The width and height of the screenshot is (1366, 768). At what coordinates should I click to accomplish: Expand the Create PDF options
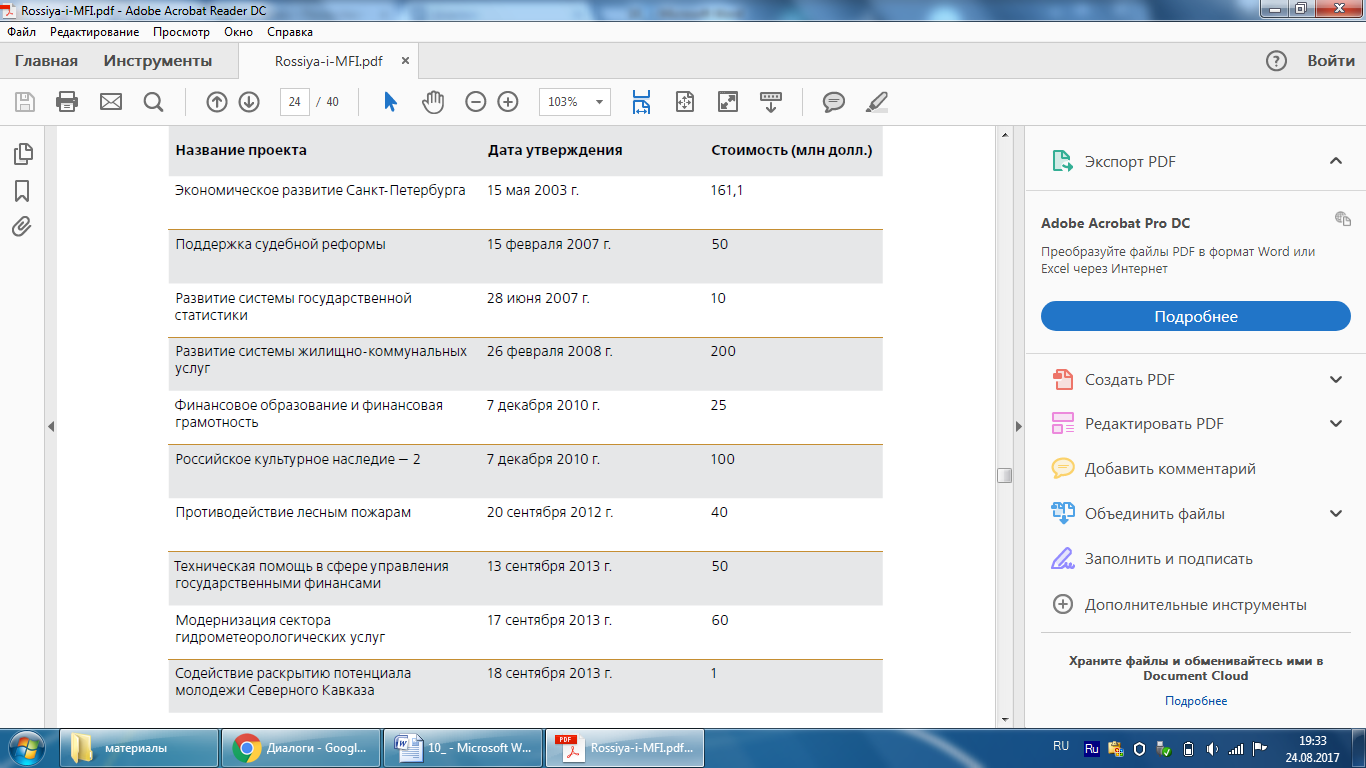tap(1336, 380)
